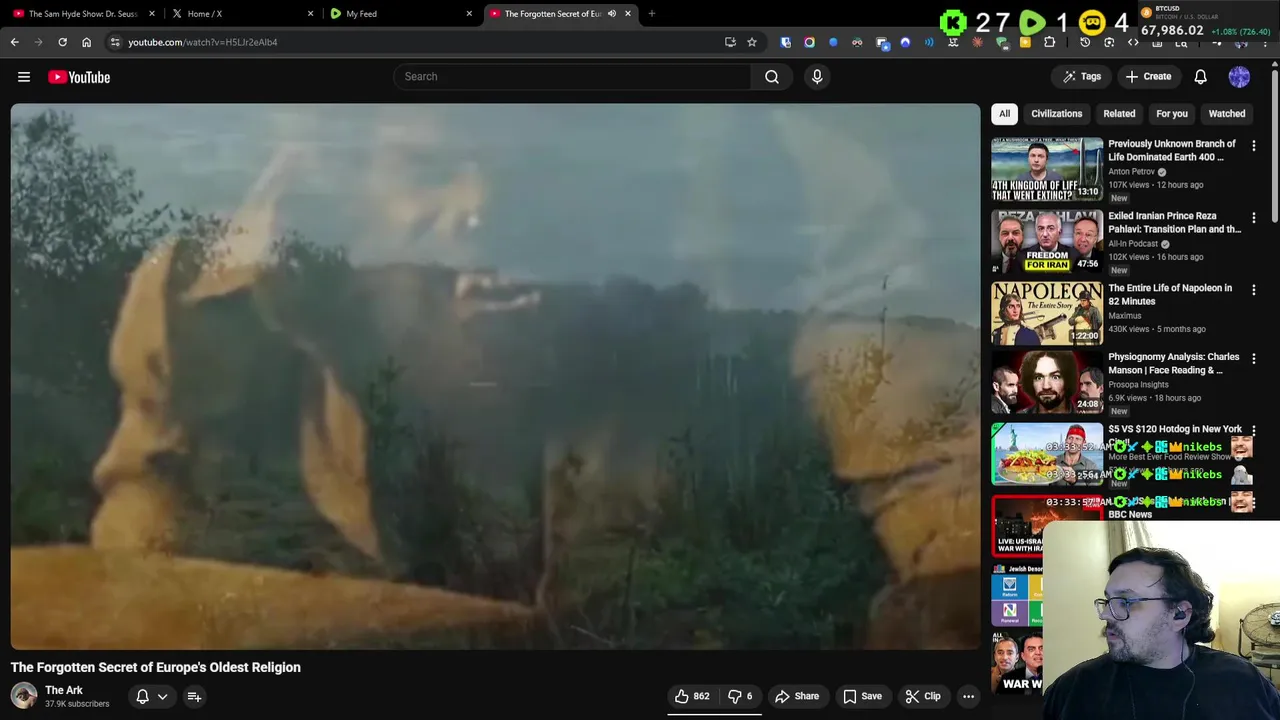Go to the YouTube home logo

click(79, 77)
